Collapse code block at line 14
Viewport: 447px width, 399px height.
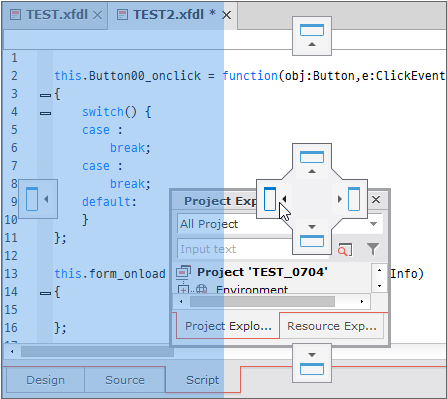(x=45, y=293)
